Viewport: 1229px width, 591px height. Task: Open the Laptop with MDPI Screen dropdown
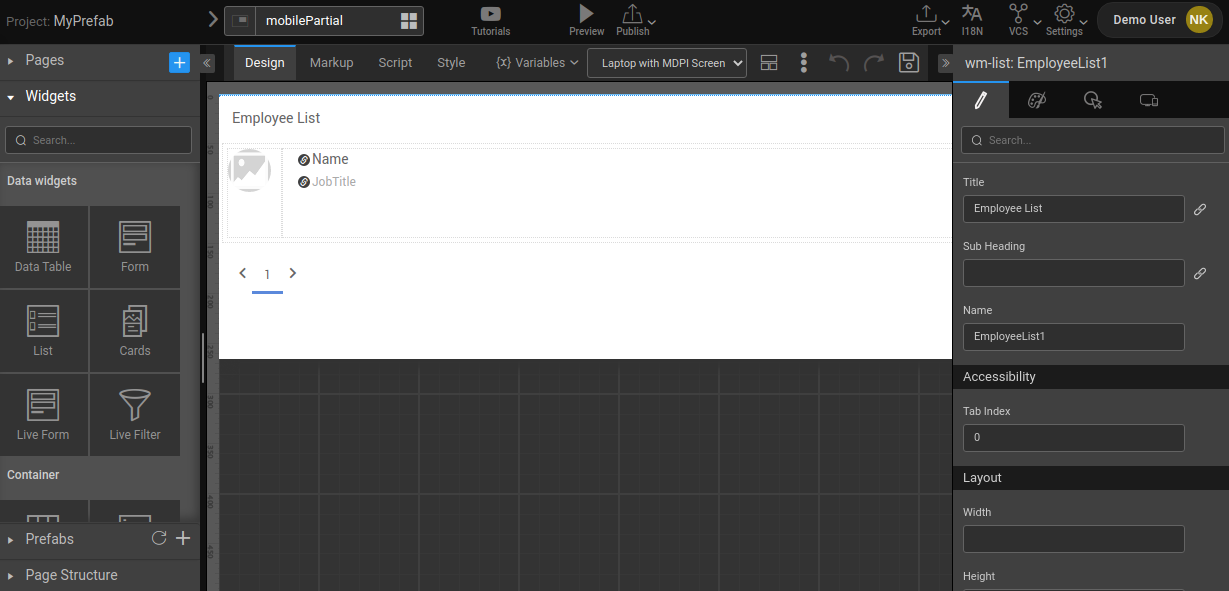(x=667, y=63)
